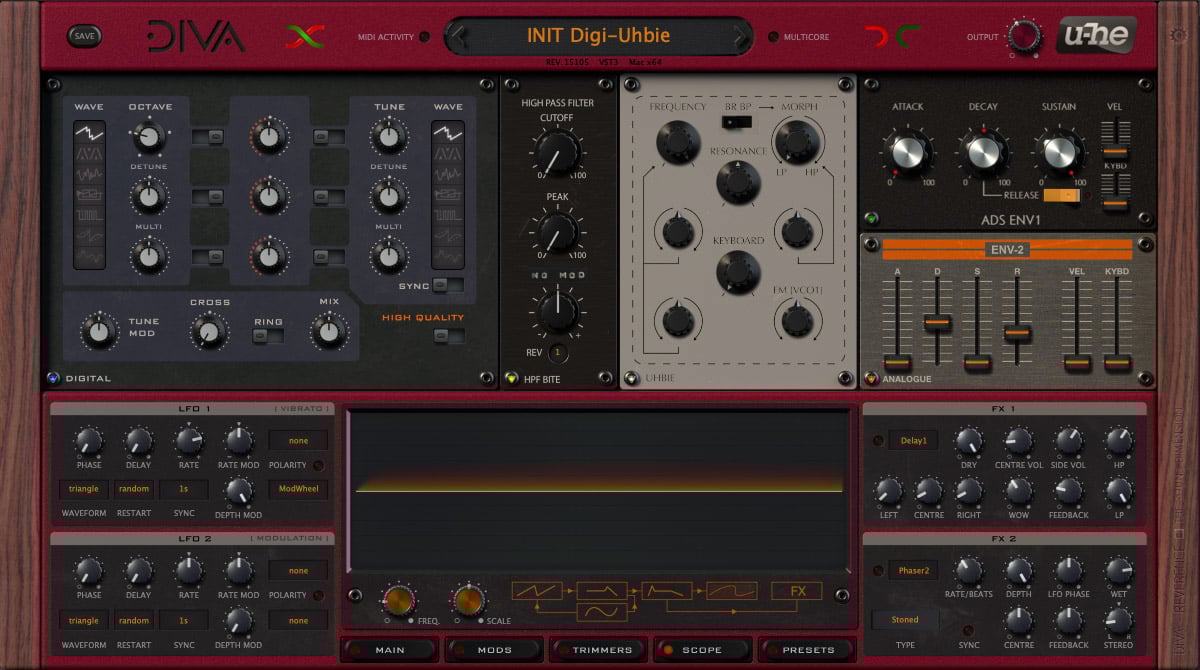Open LFO 2 SYNC dropdown
The image size is (1200, 670).
(x=184, y=620)
